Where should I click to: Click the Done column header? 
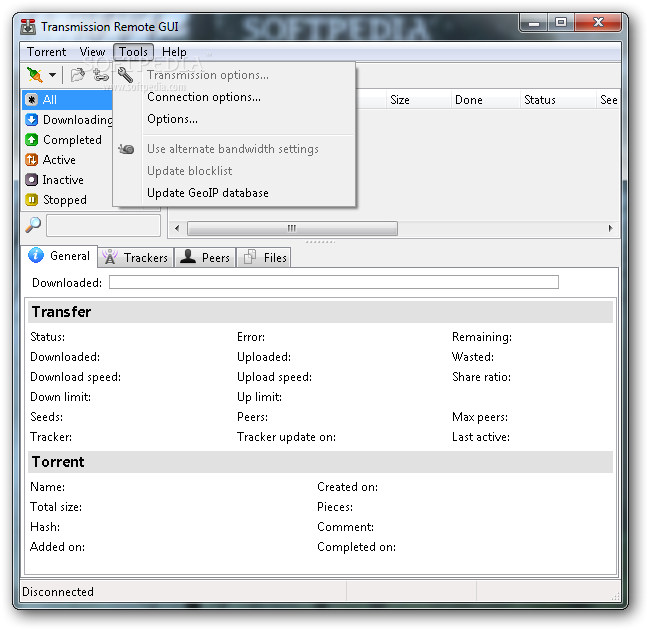(485, 100)
